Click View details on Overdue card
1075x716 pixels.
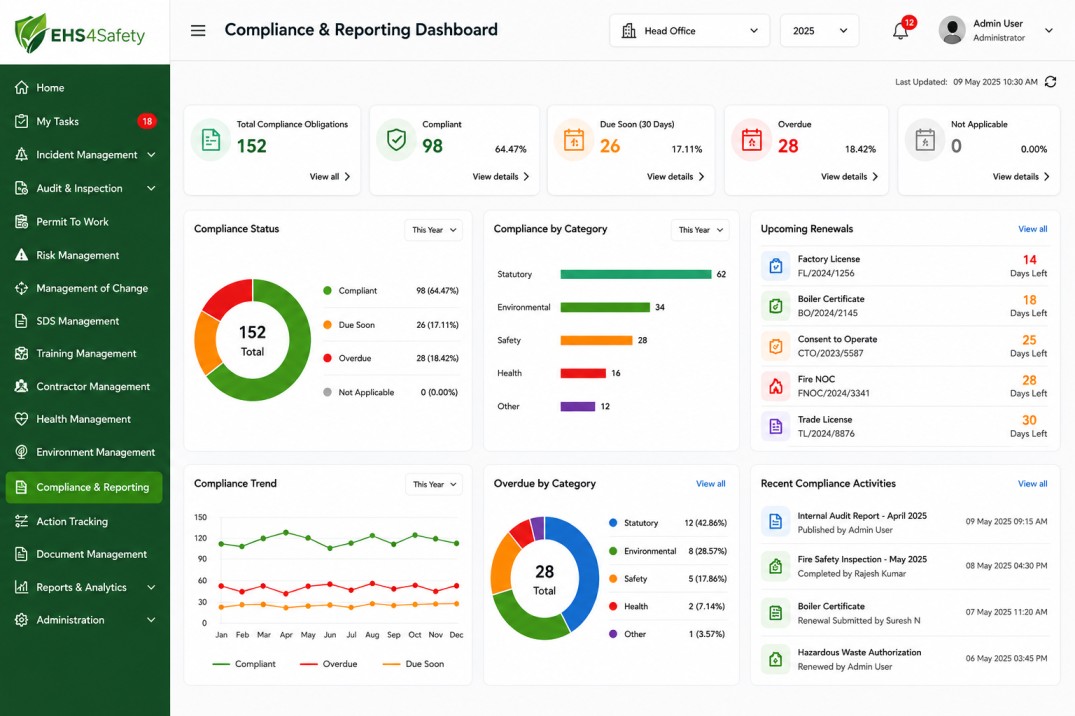click(x=849, y=176)
